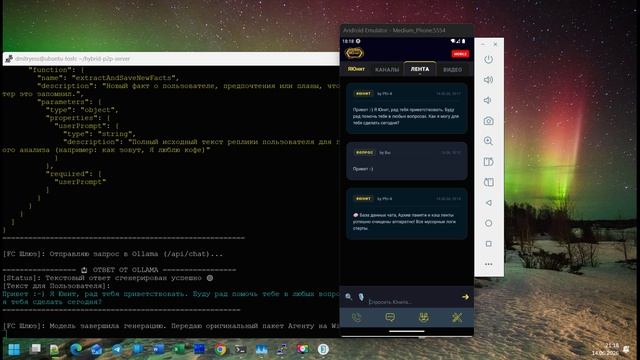Tap the third bottom-bar icon in the app
This screenshot has width=640, height=360.
[x=424, y=318]
